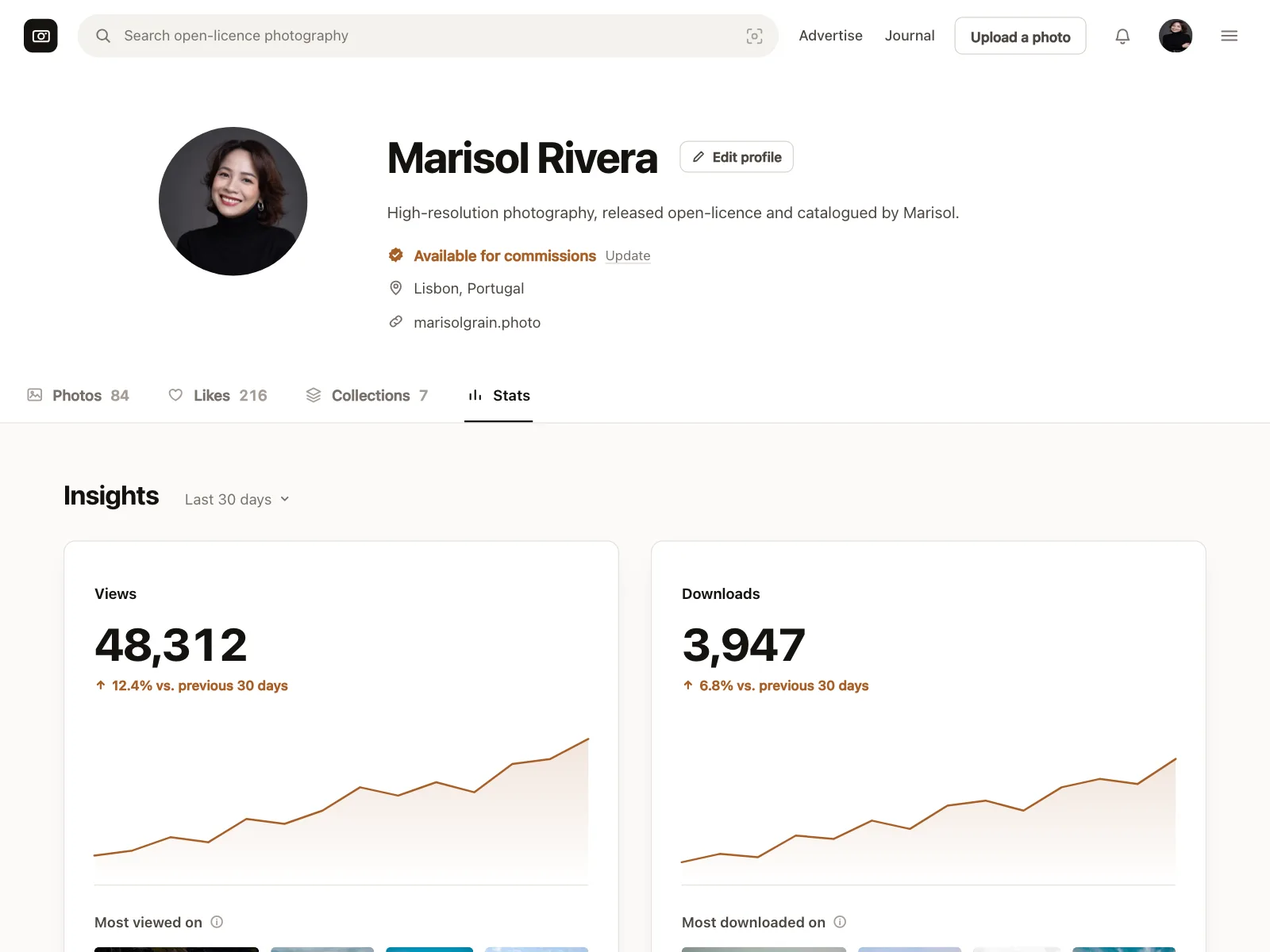Open notifications bell
The height and width of the screenshot is (952, 1270).
point(1122,36)
